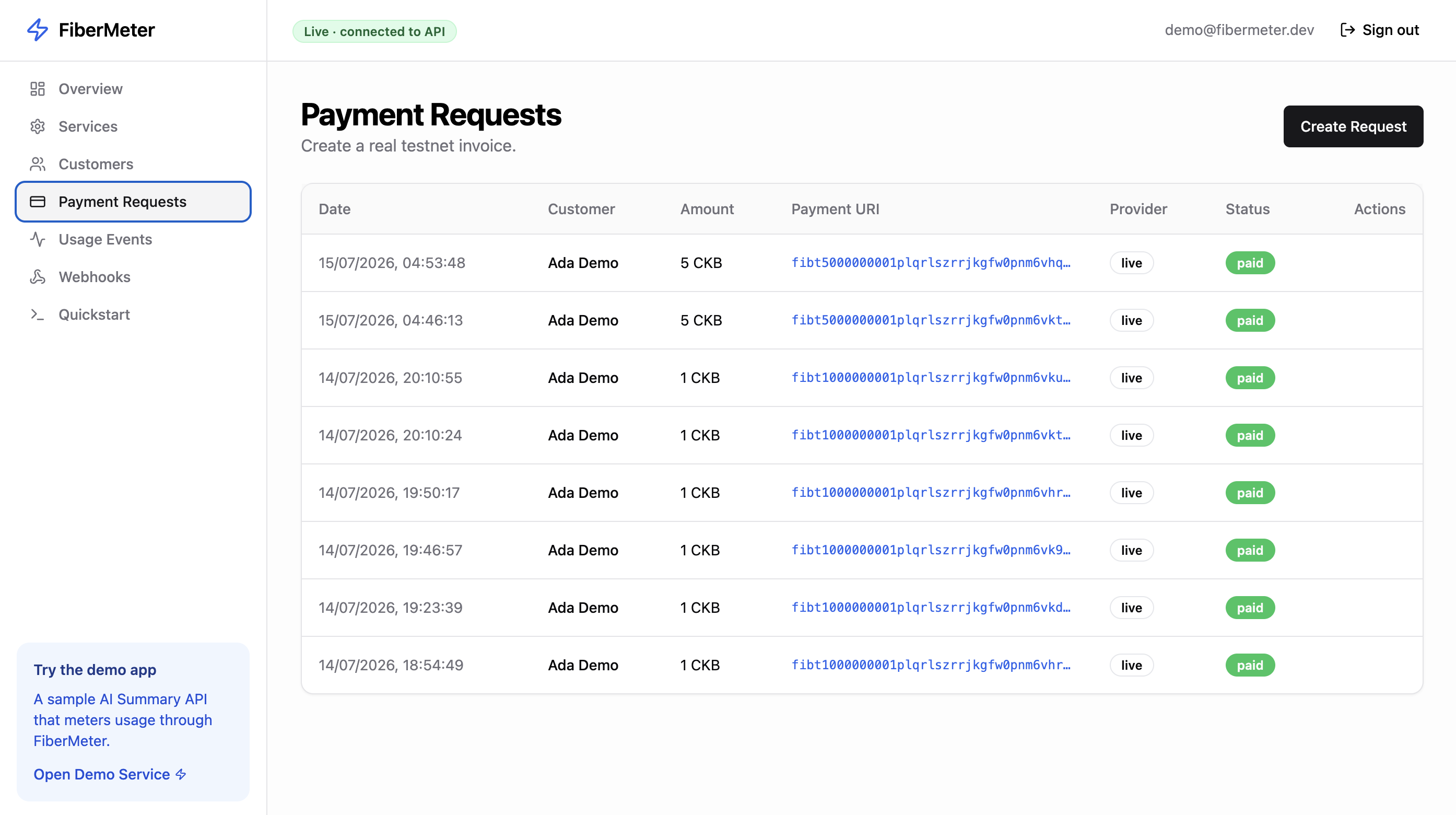This screenshot has height=815, width=1456.
Task: Click live provider badge in 20:10:24 row
Action: [x=1132, y=436]
